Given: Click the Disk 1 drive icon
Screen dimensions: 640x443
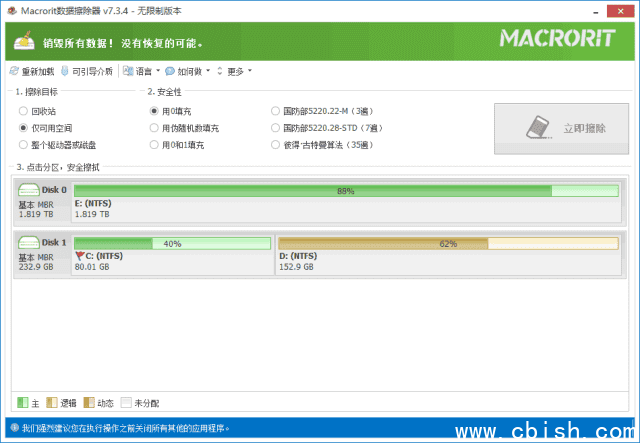Looking at the screenshot, I should 28,242.
